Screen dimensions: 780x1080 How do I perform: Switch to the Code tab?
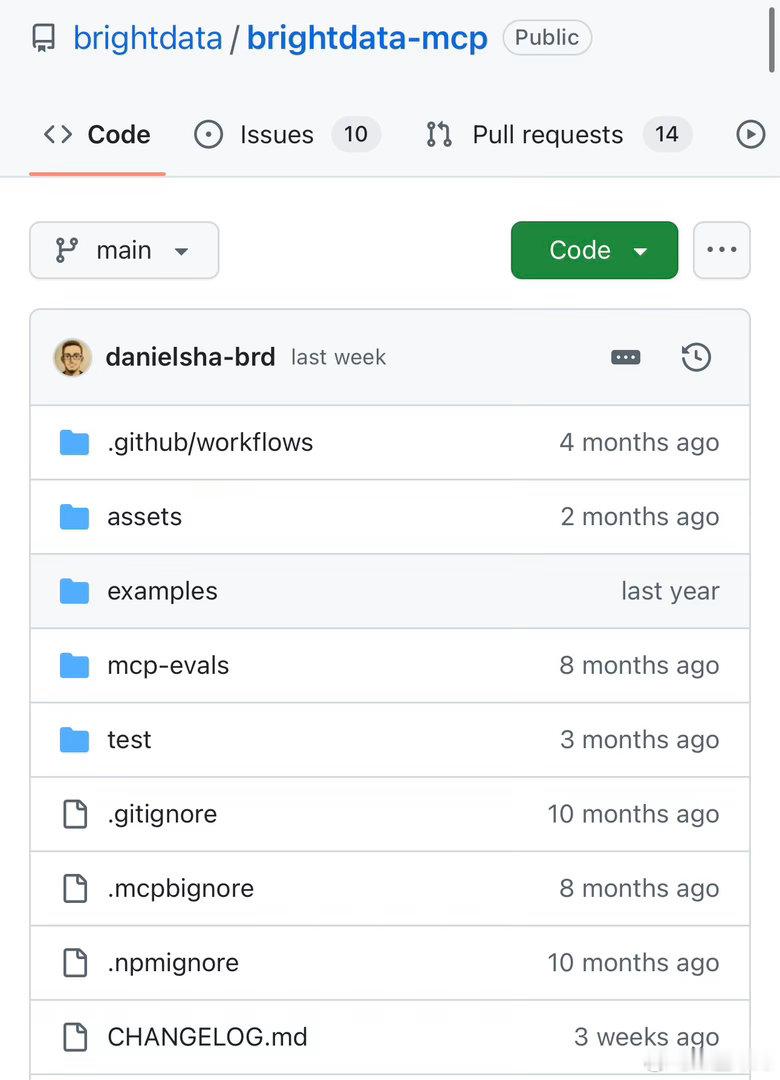97,135
